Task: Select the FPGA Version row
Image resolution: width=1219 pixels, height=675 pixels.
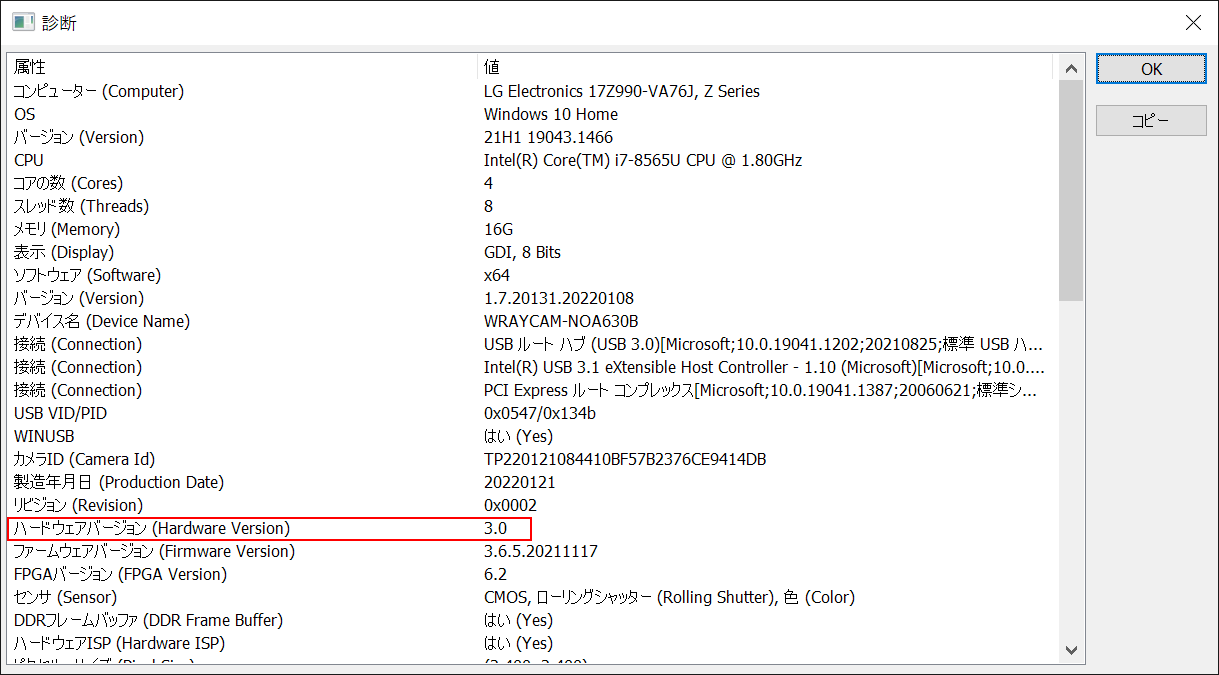Action: (x=120, y=574)
